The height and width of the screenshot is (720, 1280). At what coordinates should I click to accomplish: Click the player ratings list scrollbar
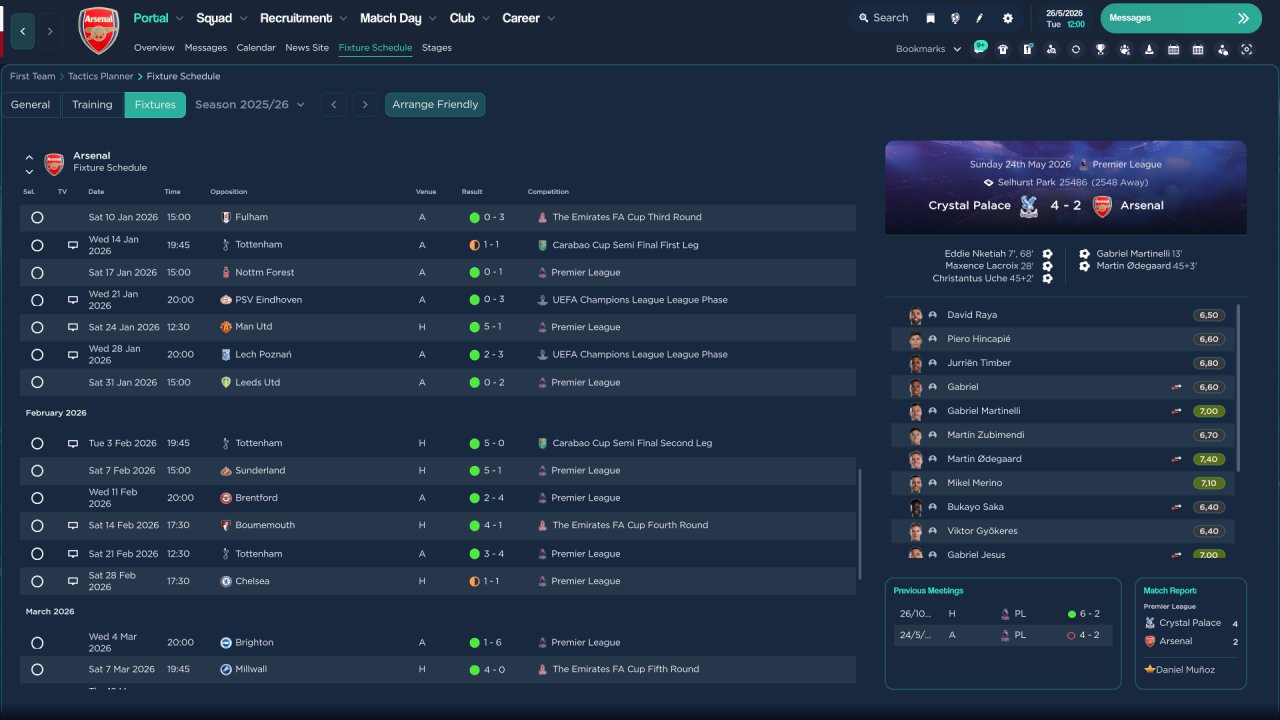(1240, 388)
